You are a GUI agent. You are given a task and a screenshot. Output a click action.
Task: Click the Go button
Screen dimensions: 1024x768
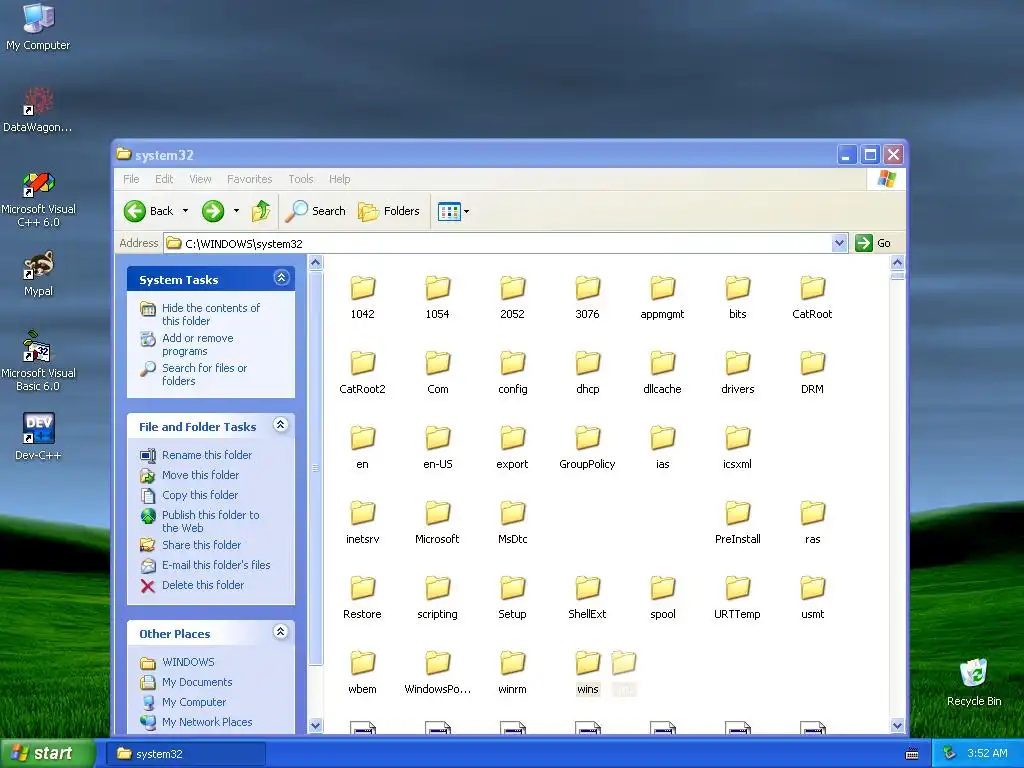click(874, 243)
